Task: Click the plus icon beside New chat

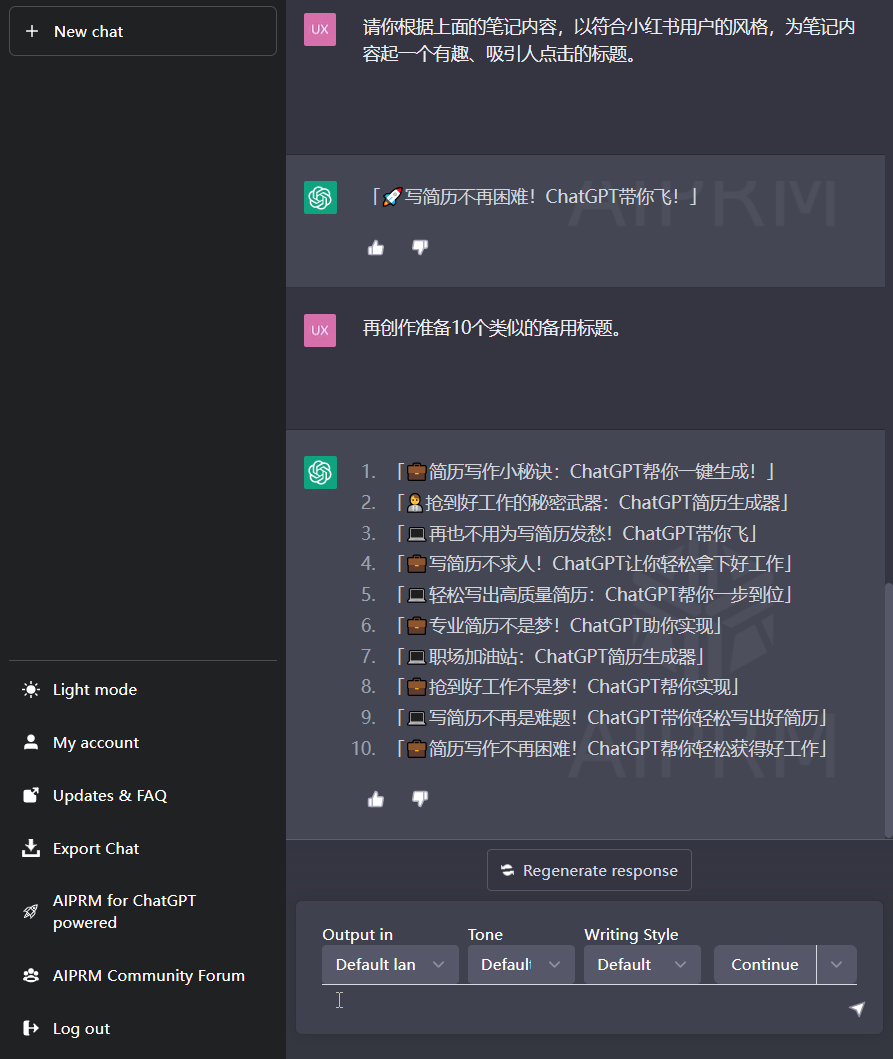Action: pos(32,31)
